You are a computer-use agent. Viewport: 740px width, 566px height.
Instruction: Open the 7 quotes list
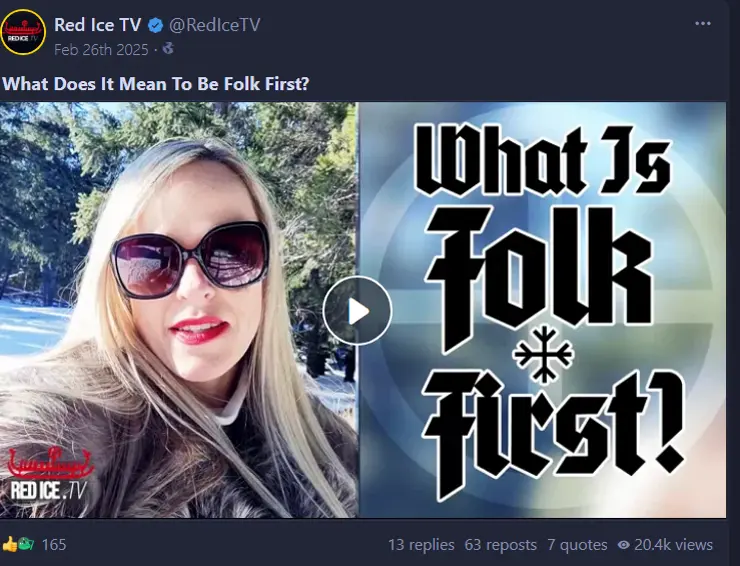coord(577,545)
